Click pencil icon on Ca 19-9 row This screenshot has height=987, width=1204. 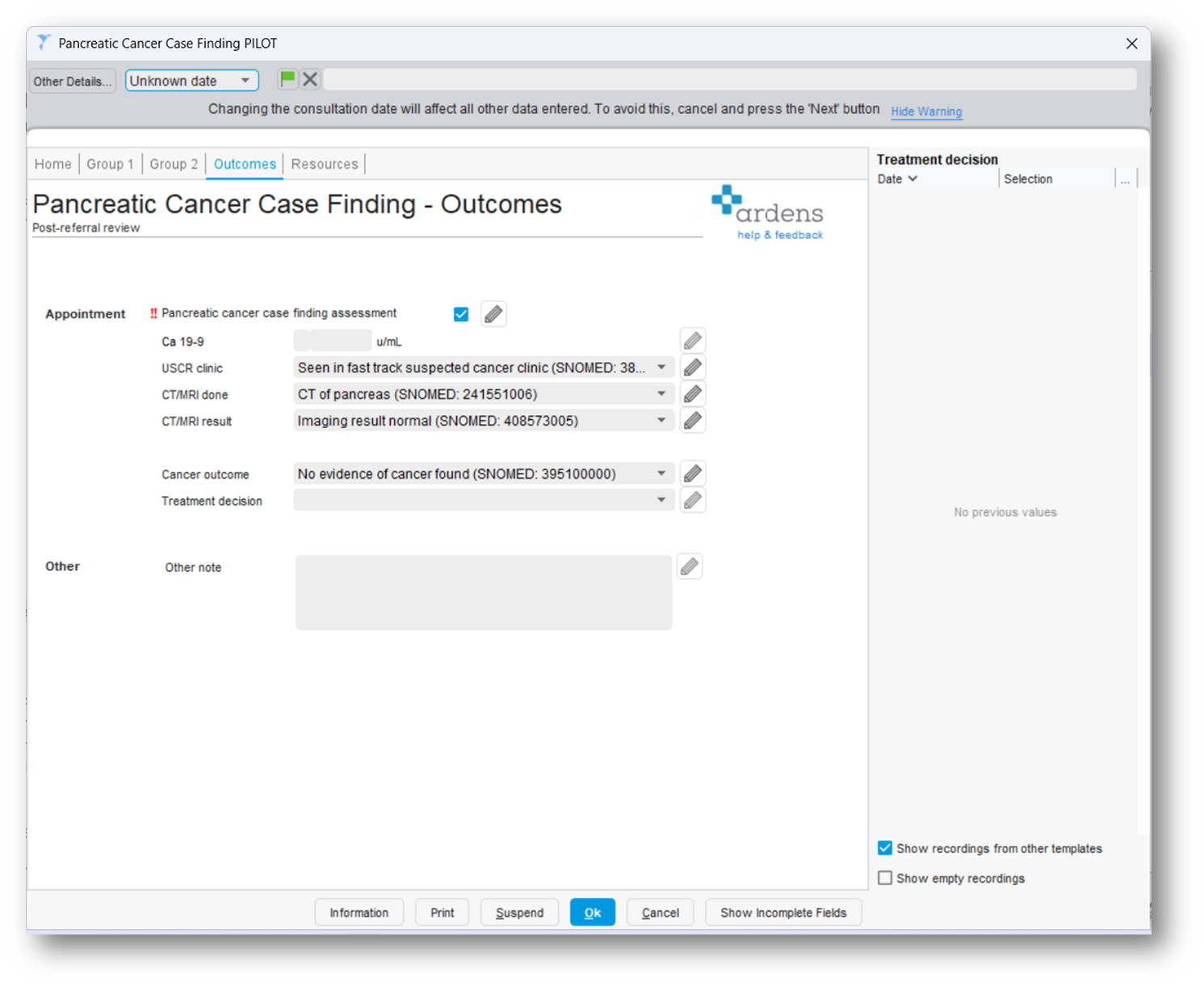(x=693, y=341)
